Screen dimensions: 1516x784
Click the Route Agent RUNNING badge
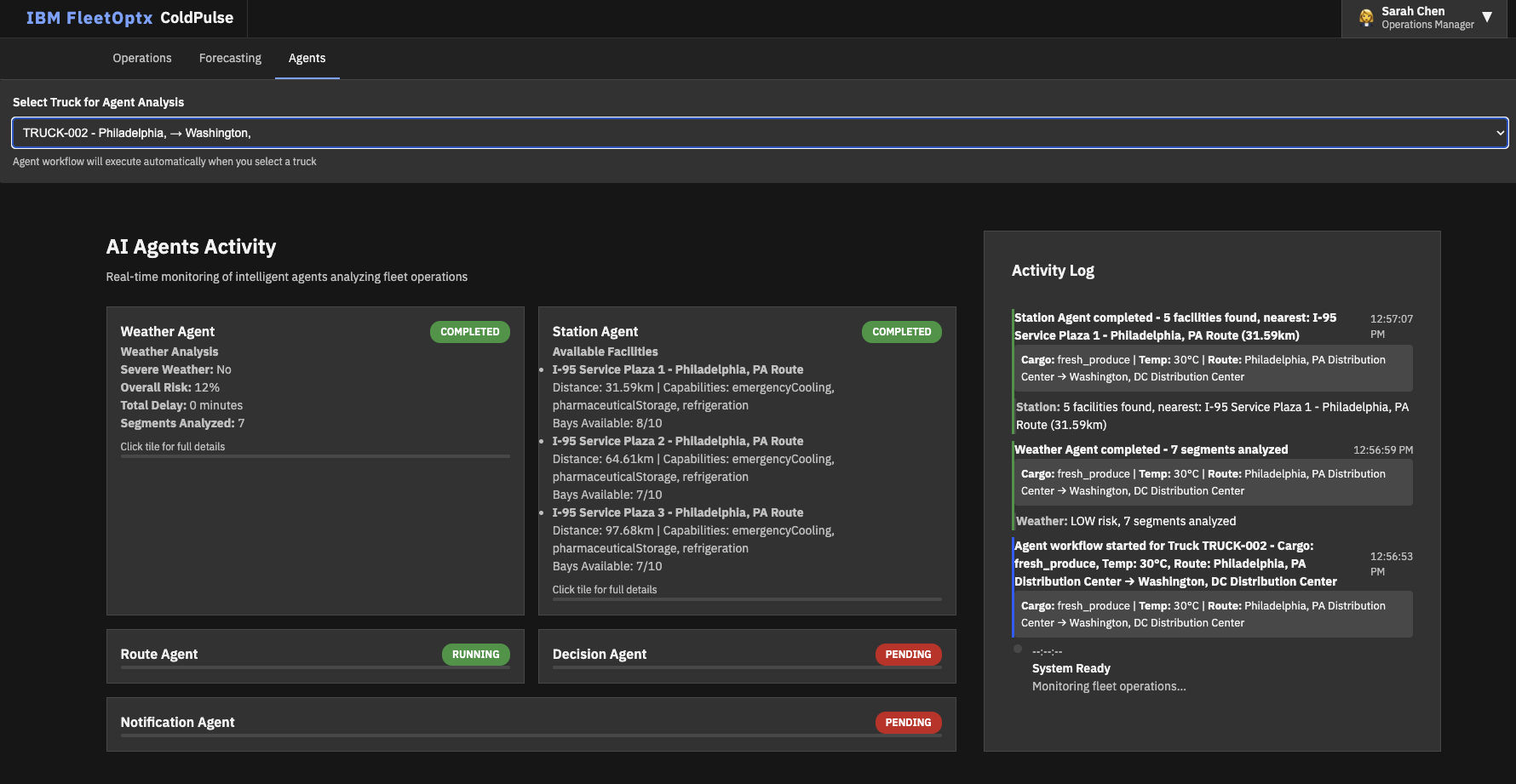pos(476,655)
